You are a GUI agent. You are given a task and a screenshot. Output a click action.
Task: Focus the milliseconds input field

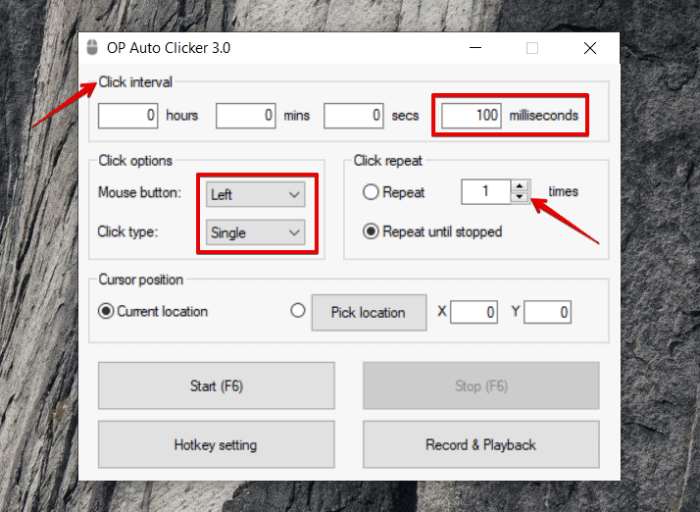coord(471,116)
